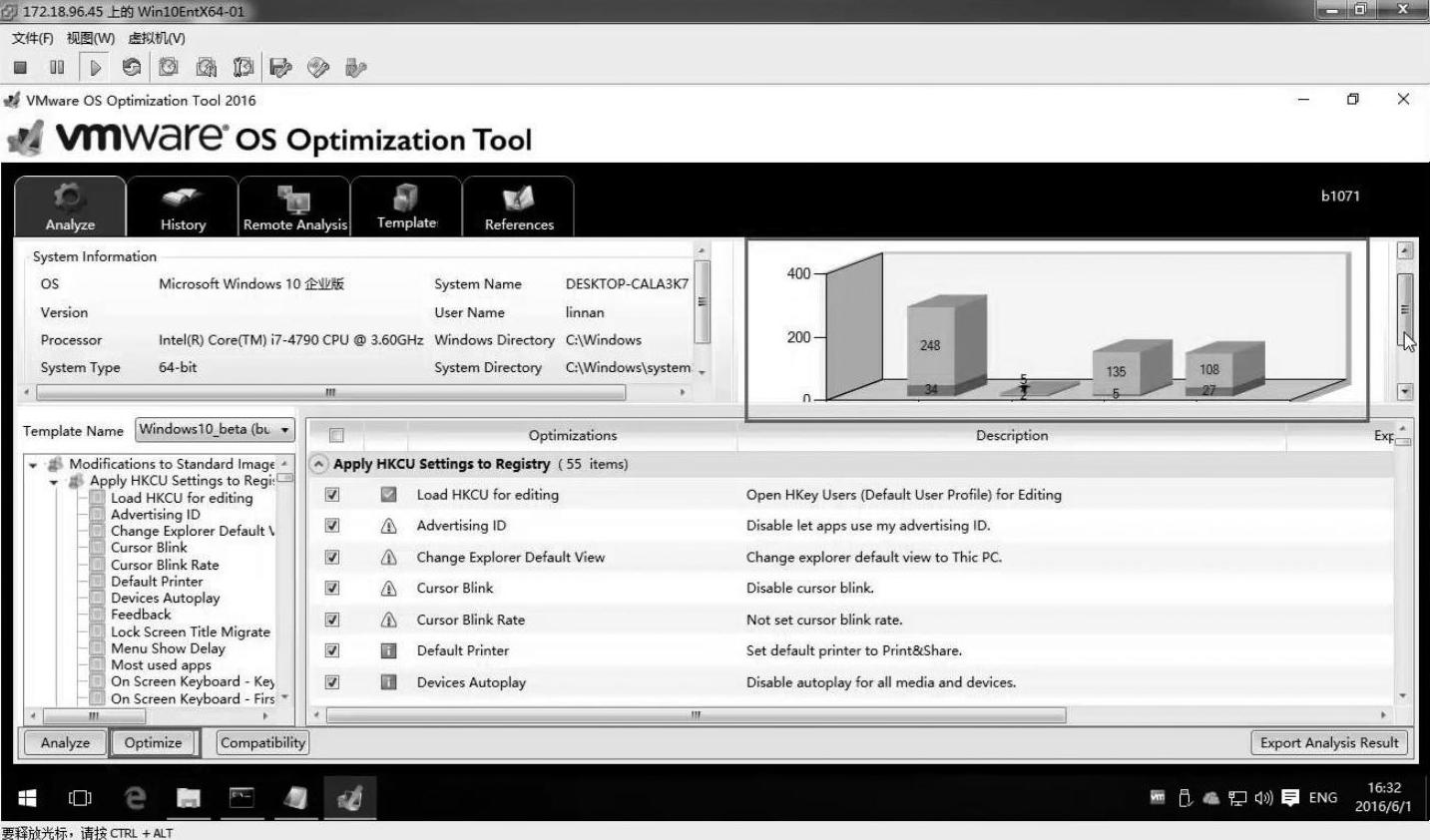Click the Optimizations column header
The image size is (1430, 840).
pos(573,436)
